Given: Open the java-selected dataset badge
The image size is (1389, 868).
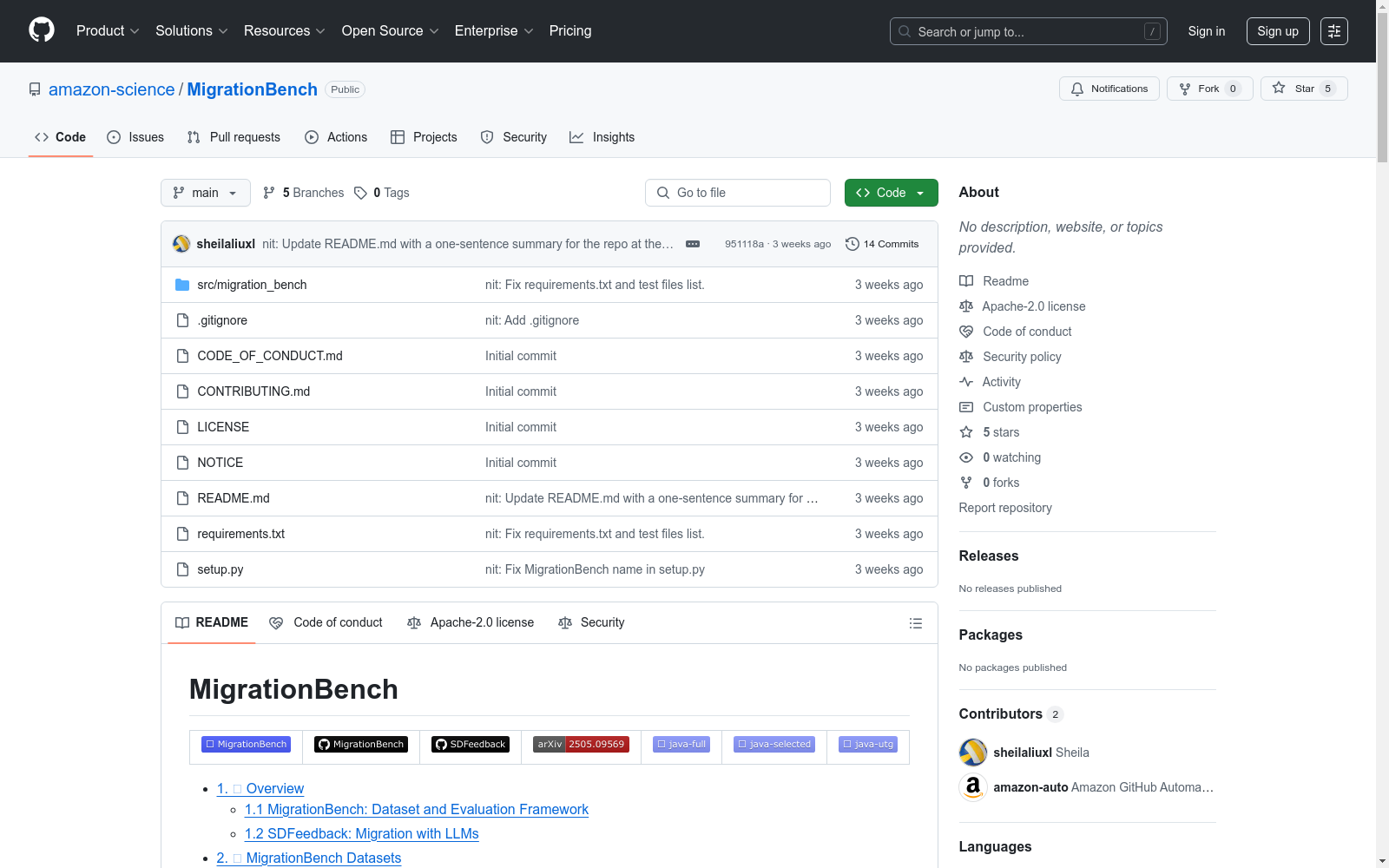Looking at the screenshot, I should pos(774,744).
